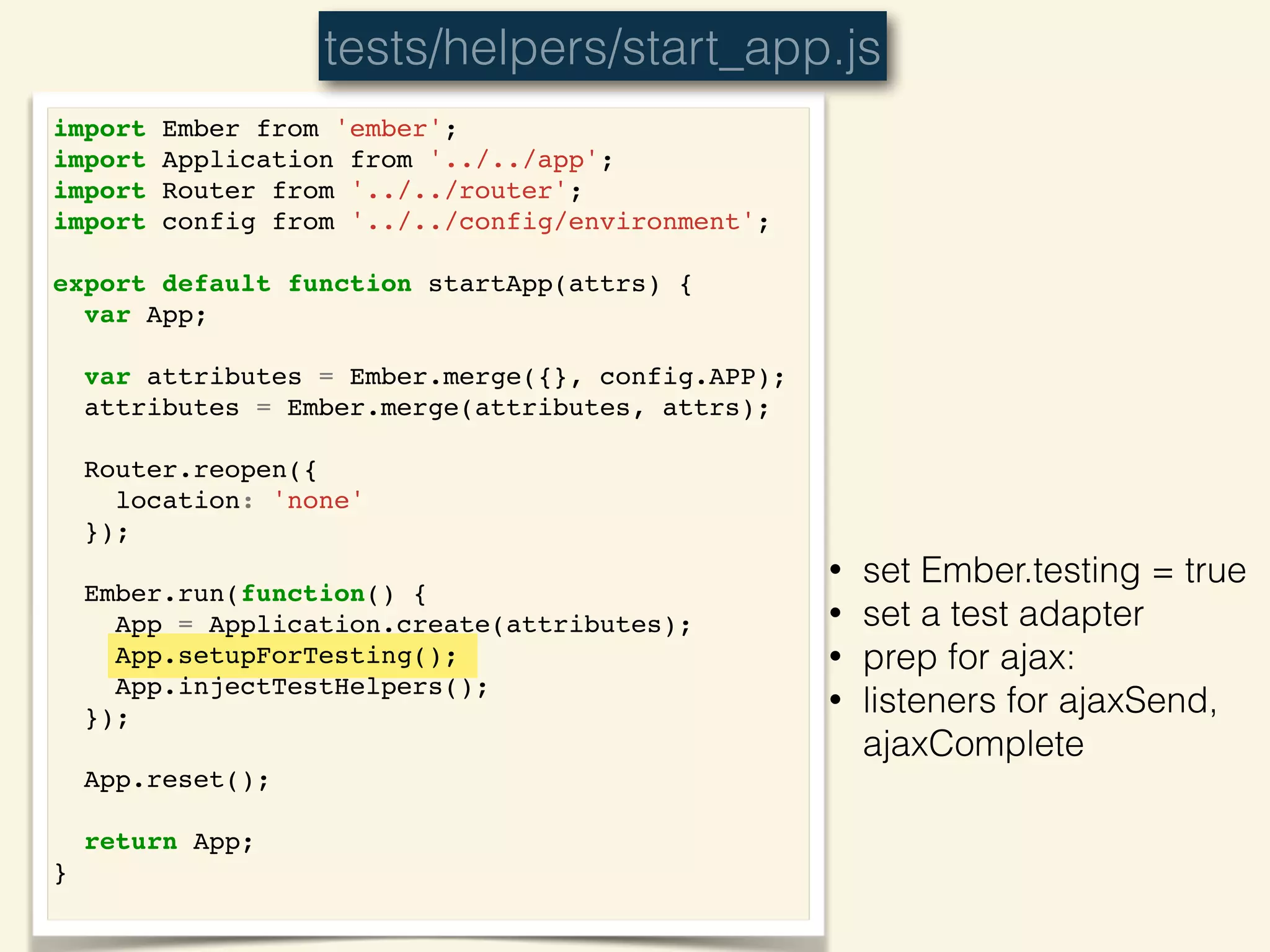The image size is (1270, 952).
Task: Click the 'var App;' declaration line
Action: [145, 315]
